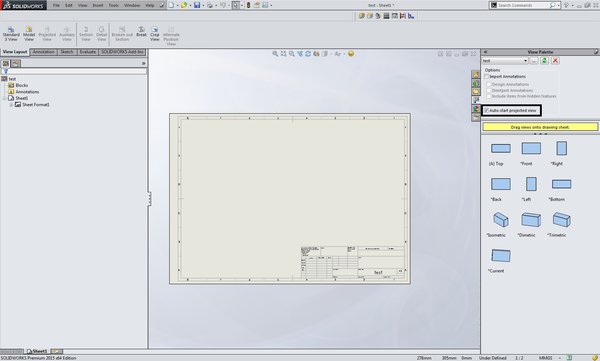Screen dimensions: 600x361
Task: Choose the Break view tool
Action: tap(141, 32)
